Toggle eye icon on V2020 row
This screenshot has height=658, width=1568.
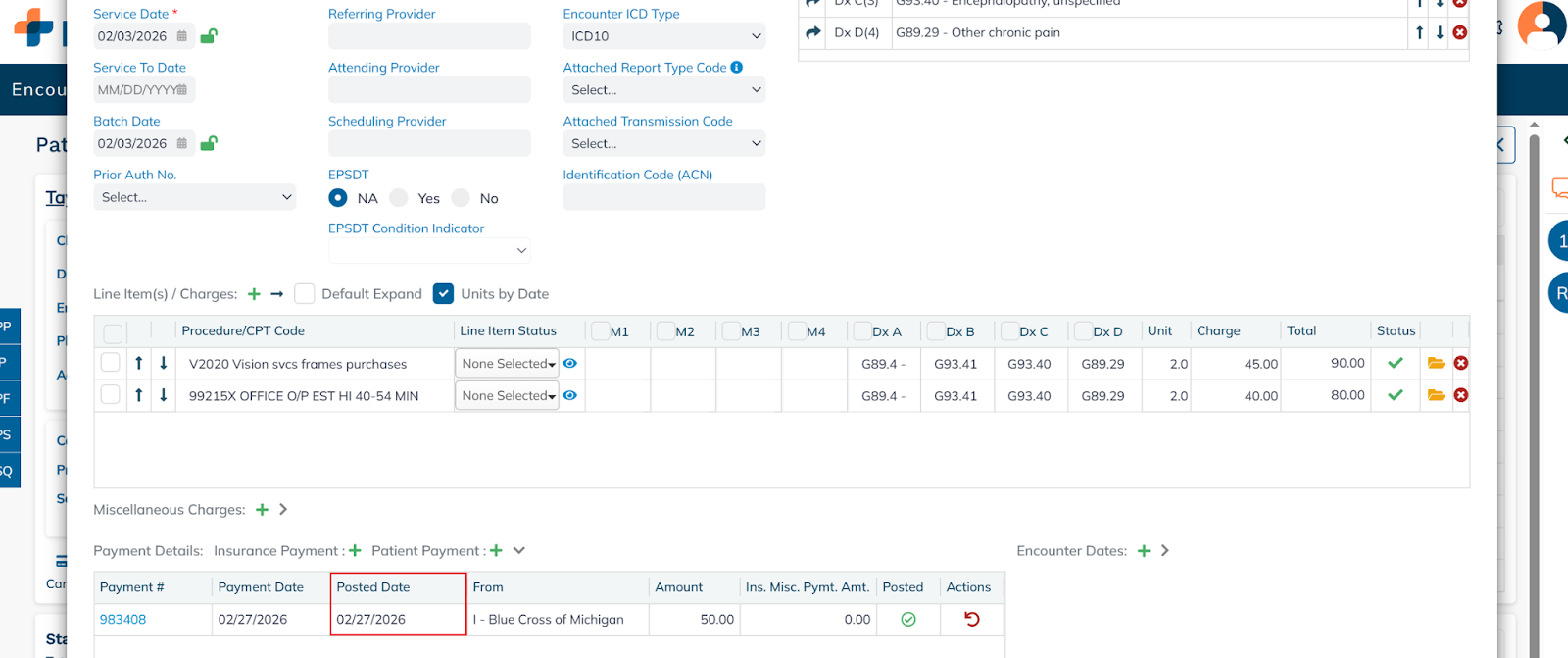pos(570,364)
